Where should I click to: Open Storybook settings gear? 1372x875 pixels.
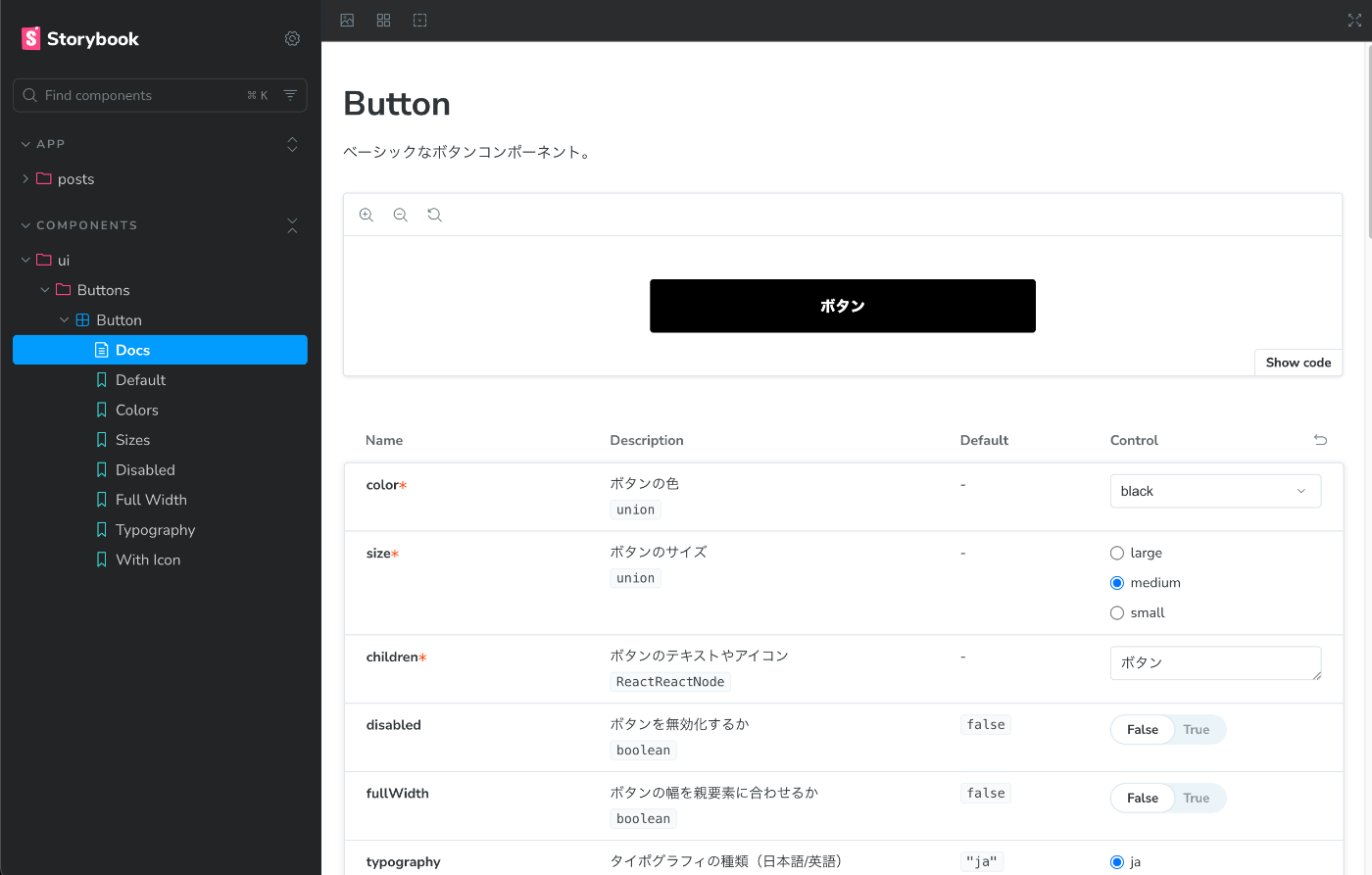coord(292,38)
